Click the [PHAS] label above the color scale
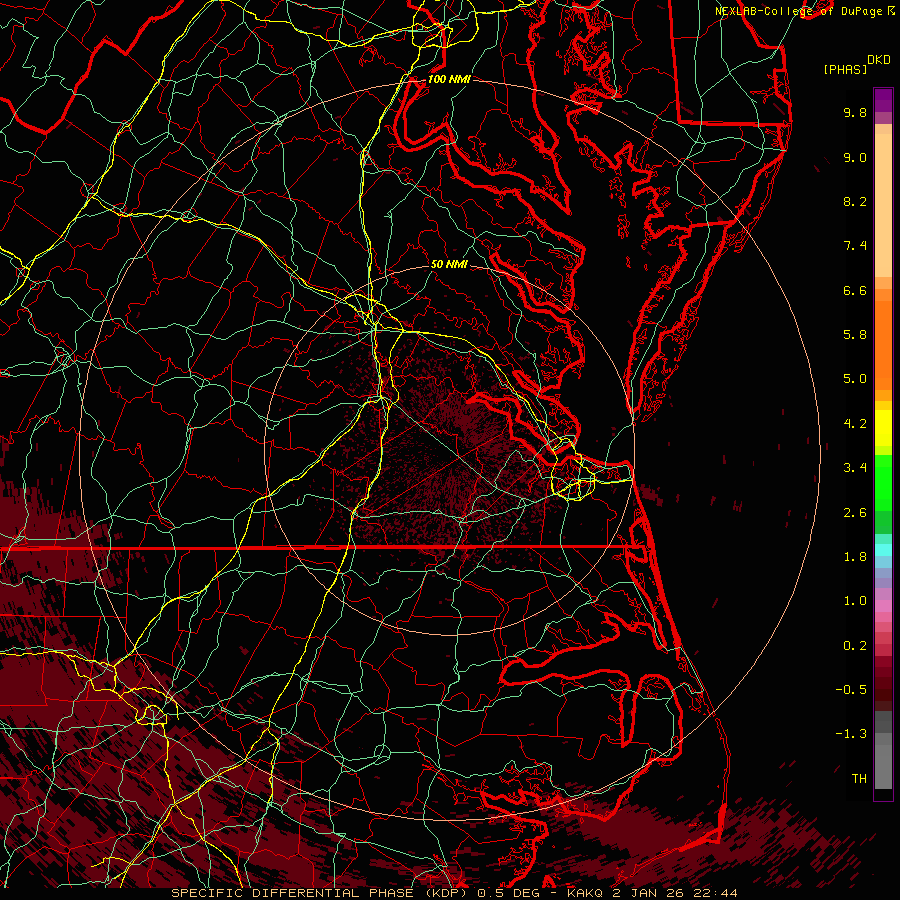 point(845,69)
